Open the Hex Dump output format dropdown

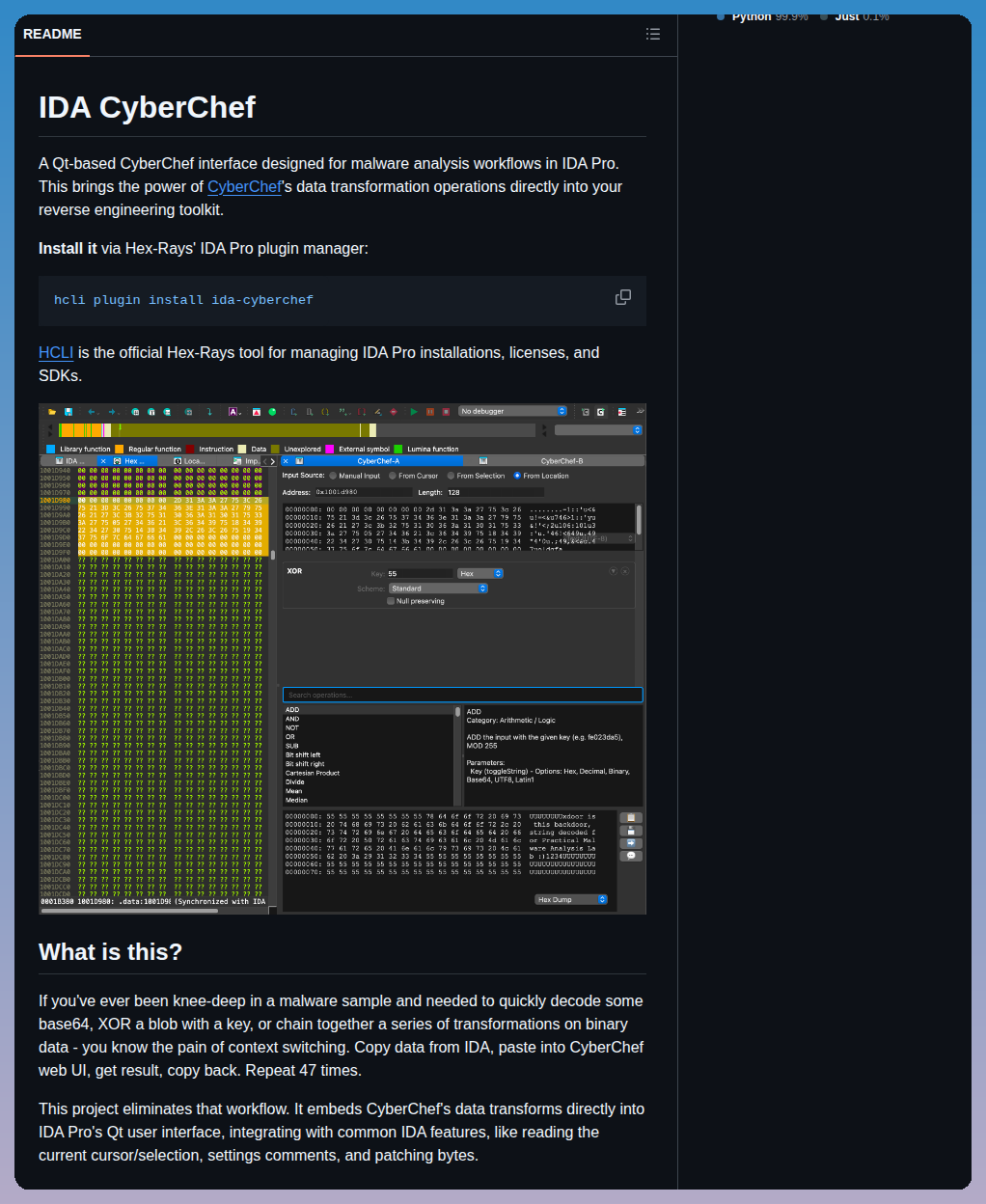coord(571,899)
